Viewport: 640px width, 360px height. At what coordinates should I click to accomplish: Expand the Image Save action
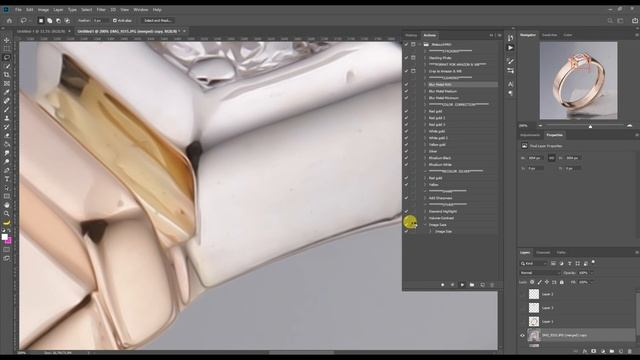(x=425, y=225)
